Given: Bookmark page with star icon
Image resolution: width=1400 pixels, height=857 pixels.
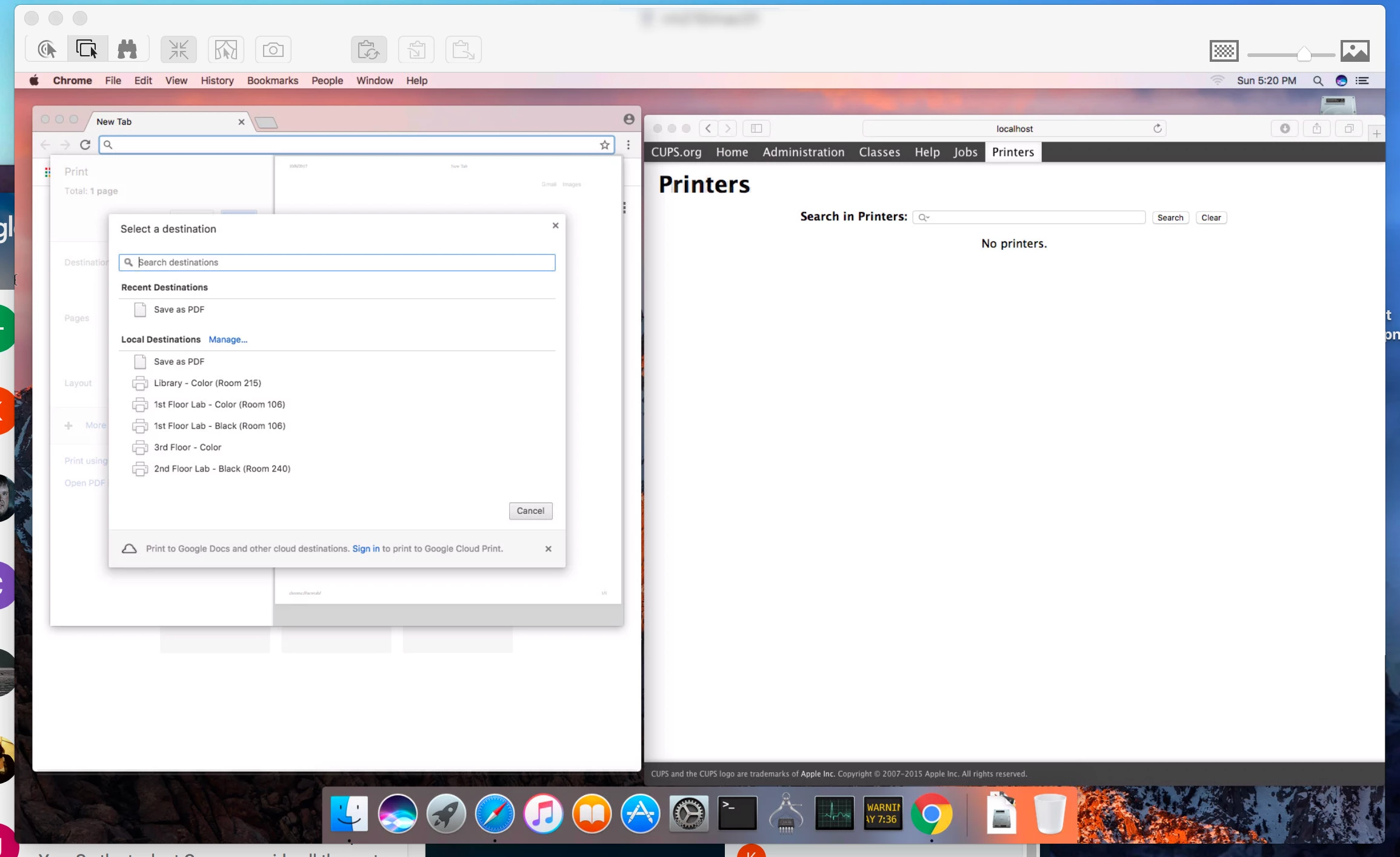Looking at the screenshot, I should point(604,145).
